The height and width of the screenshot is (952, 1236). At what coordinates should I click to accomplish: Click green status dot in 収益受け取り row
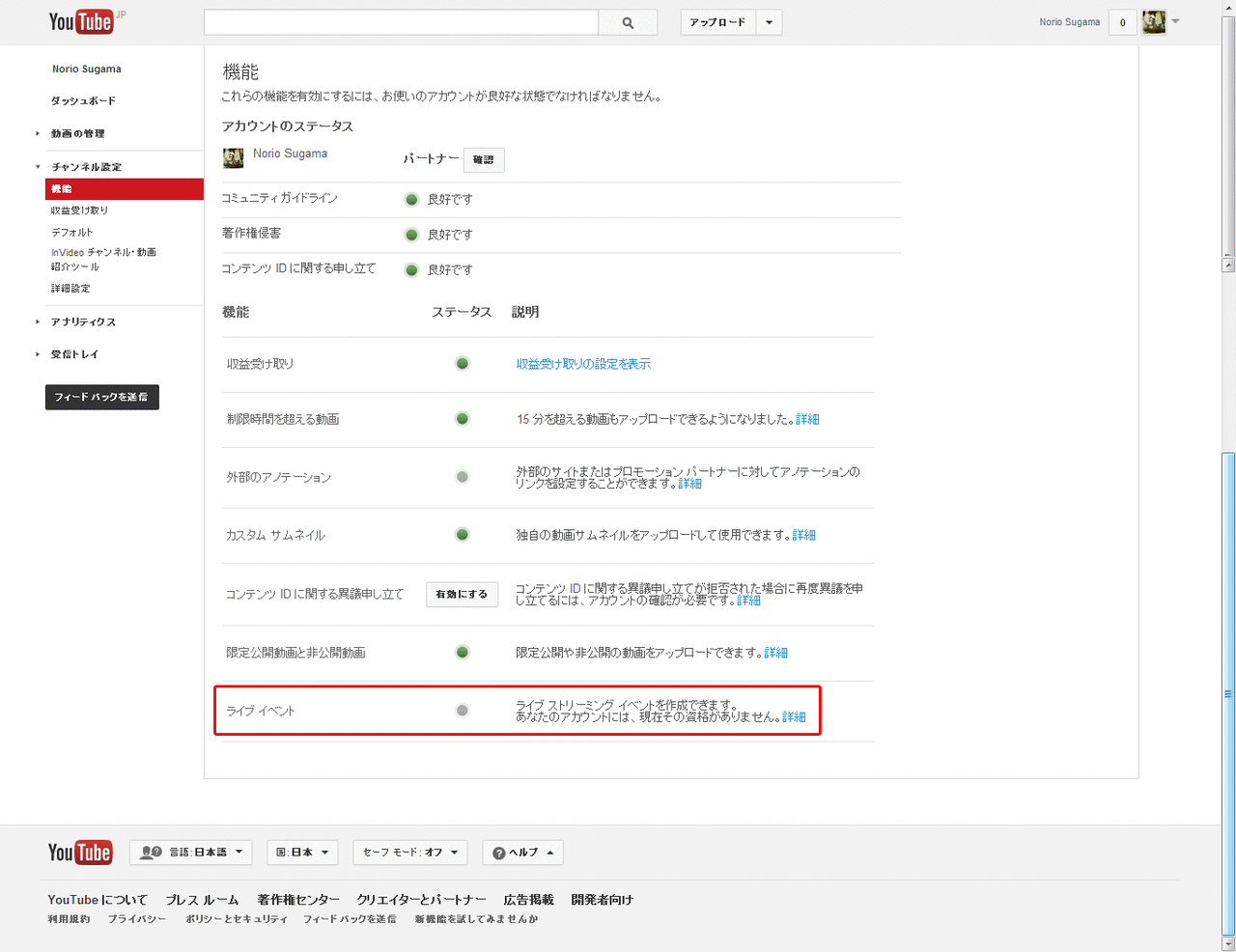pos(463,364)
